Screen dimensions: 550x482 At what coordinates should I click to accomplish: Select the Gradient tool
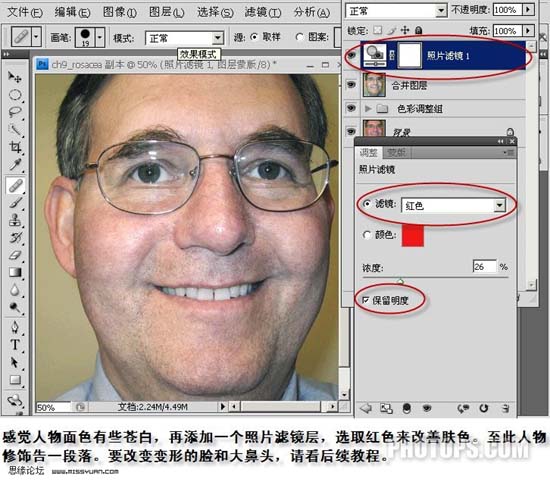15,273
